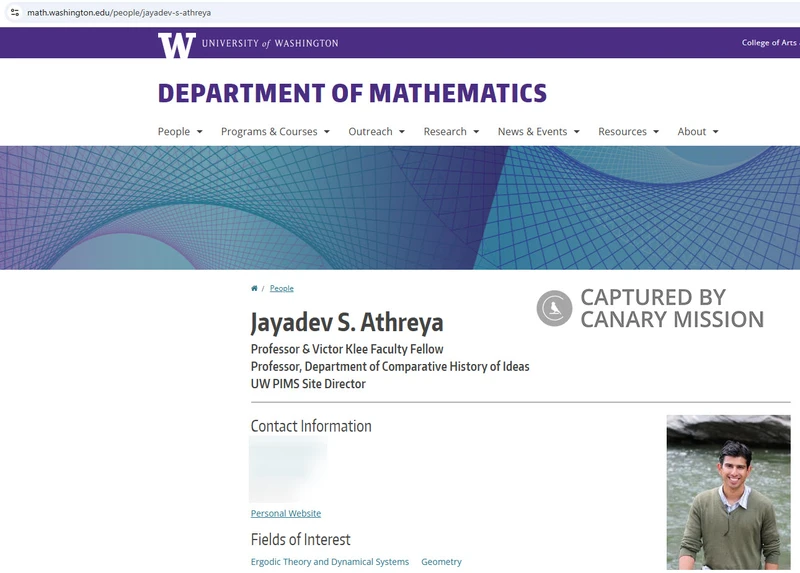Go to Department of Mathematics homepage title
This screenshot has width=800, height=573.
point(352,93)
